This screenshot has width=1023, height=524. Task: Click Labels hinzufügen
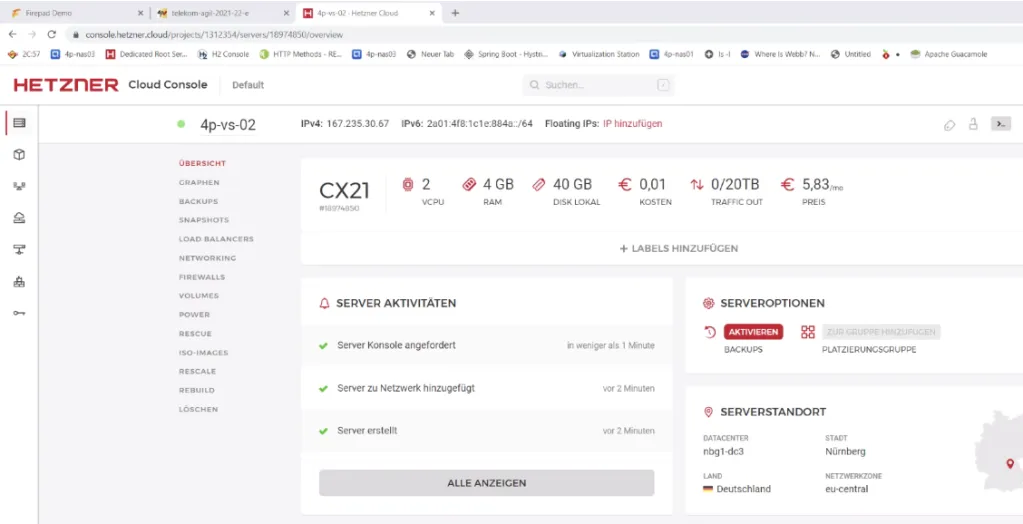(679, 249)
